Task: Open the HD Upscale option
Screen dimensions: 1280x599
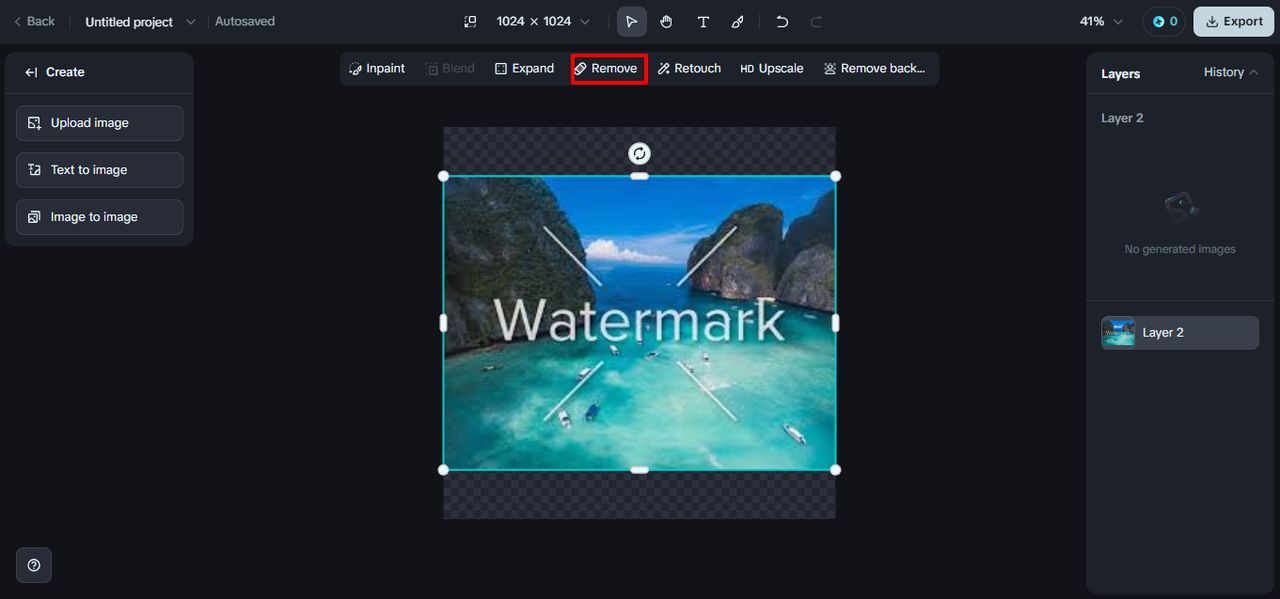Action: click(x=772, y=68)
